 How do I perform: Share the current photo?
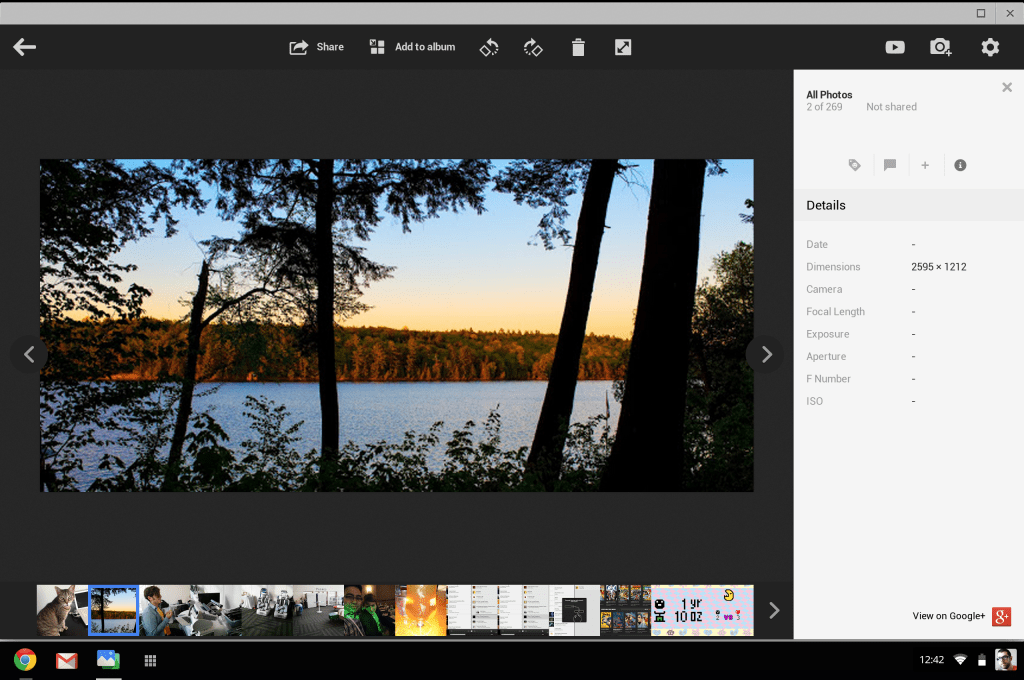317,47
